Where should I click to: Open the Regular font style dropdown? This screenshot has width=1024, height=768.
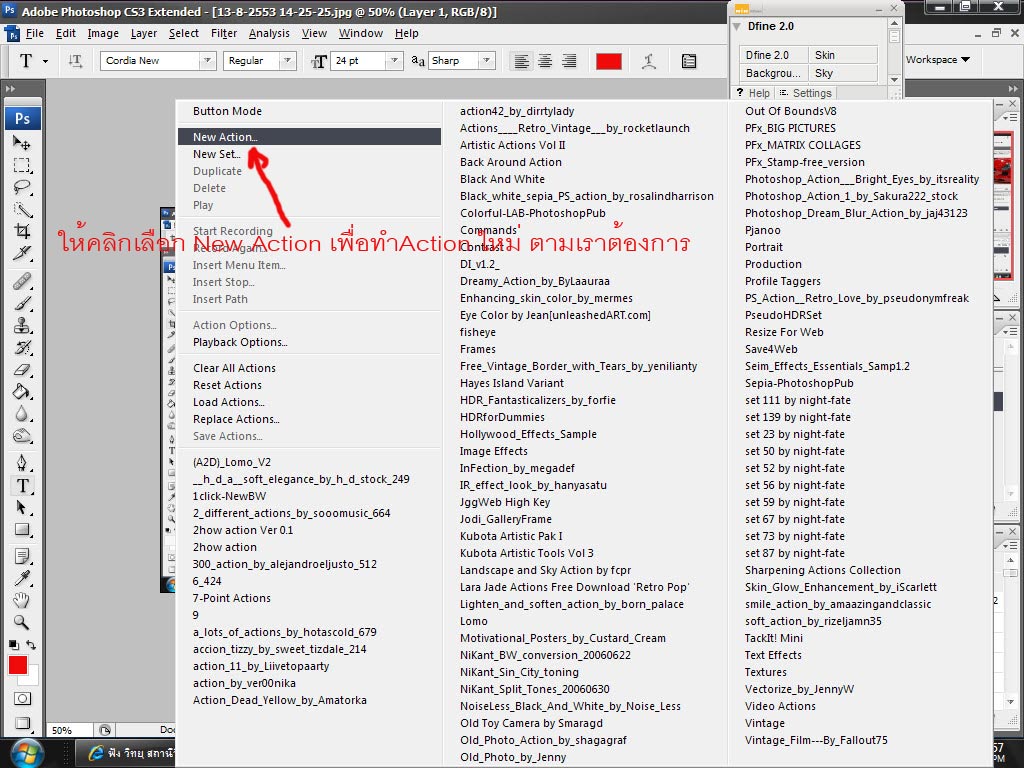pyautogui.click(x=287, y=61)
